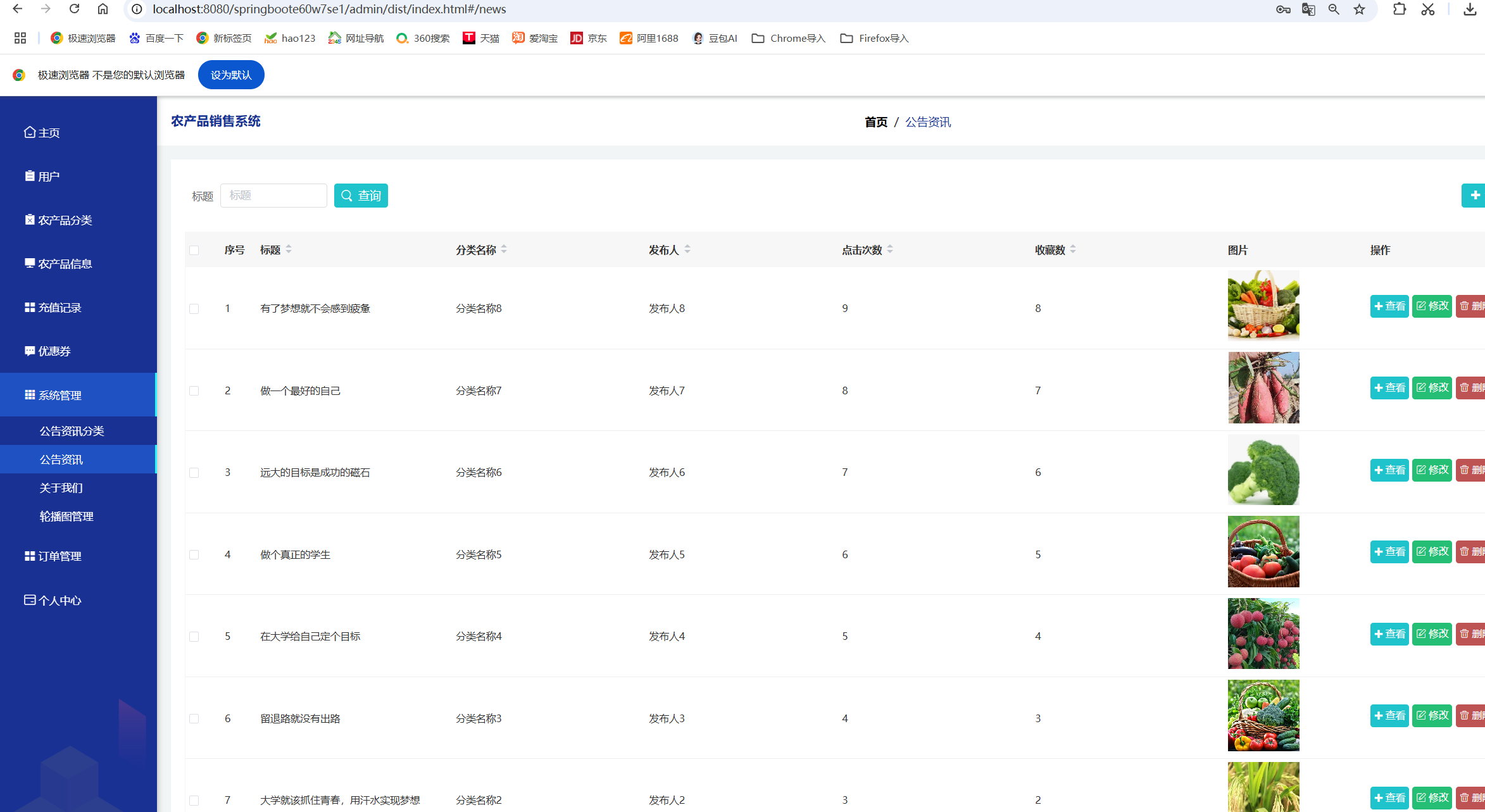Sort by the 点击次数 column arrows
The width and height of the screenshot is (1485, 812).
point(890,249)
